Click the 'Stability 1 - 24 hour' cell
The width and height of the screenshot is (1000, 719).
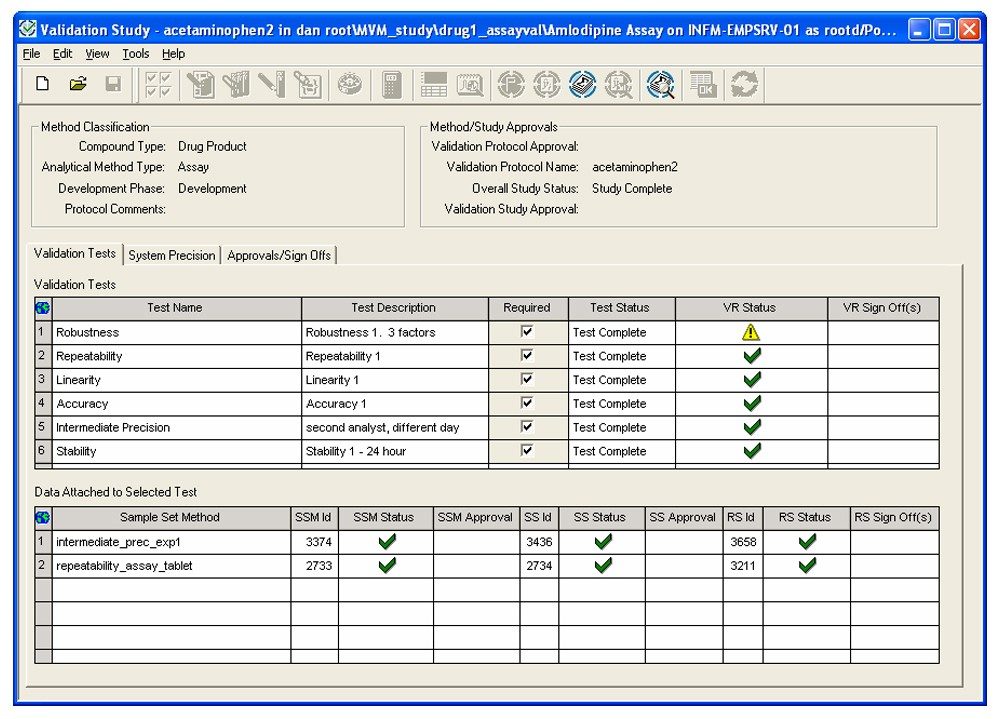(395, 451)
